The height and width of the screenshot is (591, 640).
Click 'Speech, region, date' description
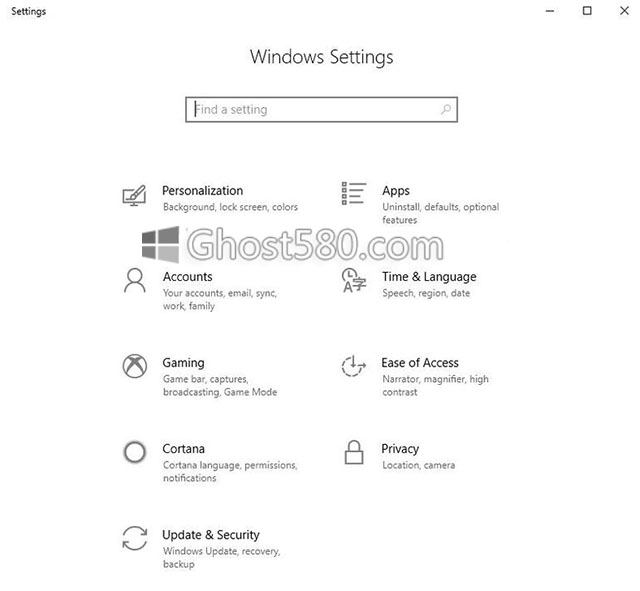(x=426, y=293)
